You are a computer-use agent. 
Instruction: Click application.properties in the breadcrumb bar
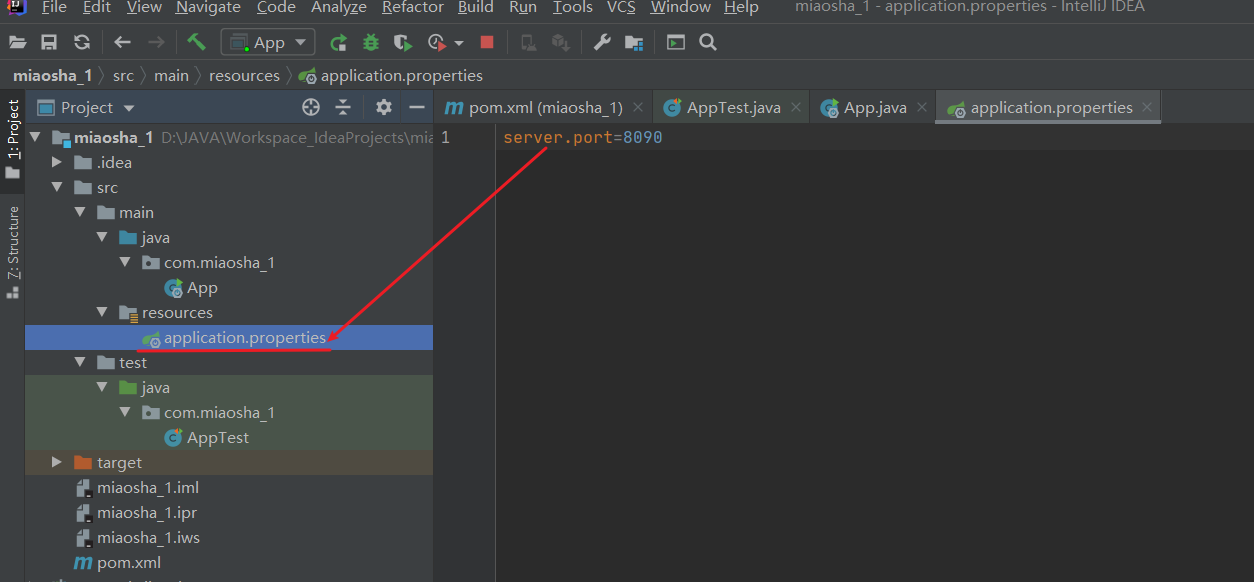(x=391, y=76)
